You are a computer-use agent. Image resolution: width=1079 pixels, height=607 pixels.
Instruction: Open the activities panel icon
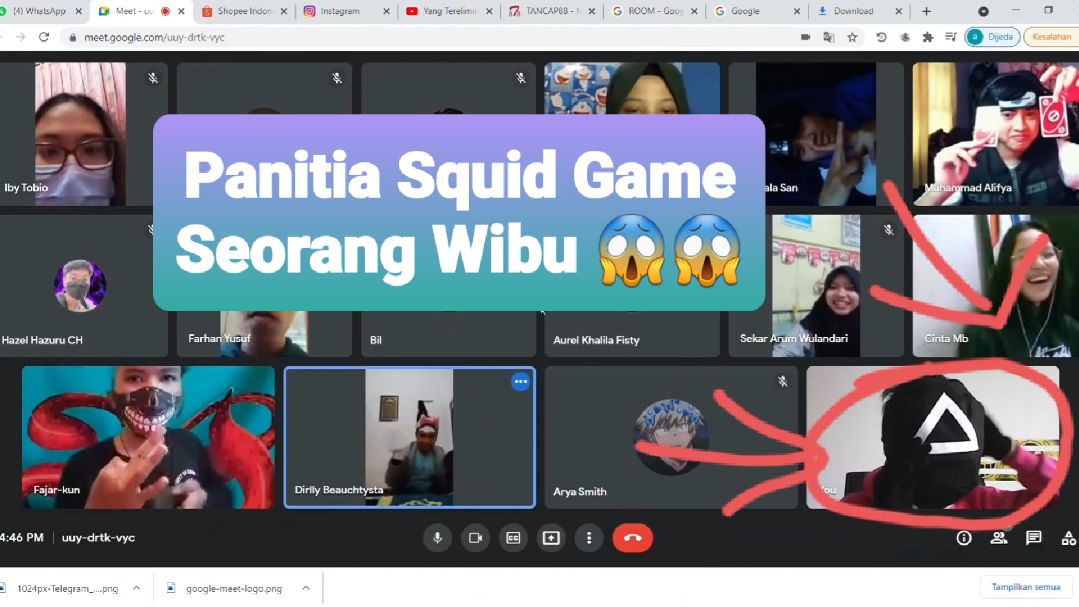click(x=1067, y=538)
